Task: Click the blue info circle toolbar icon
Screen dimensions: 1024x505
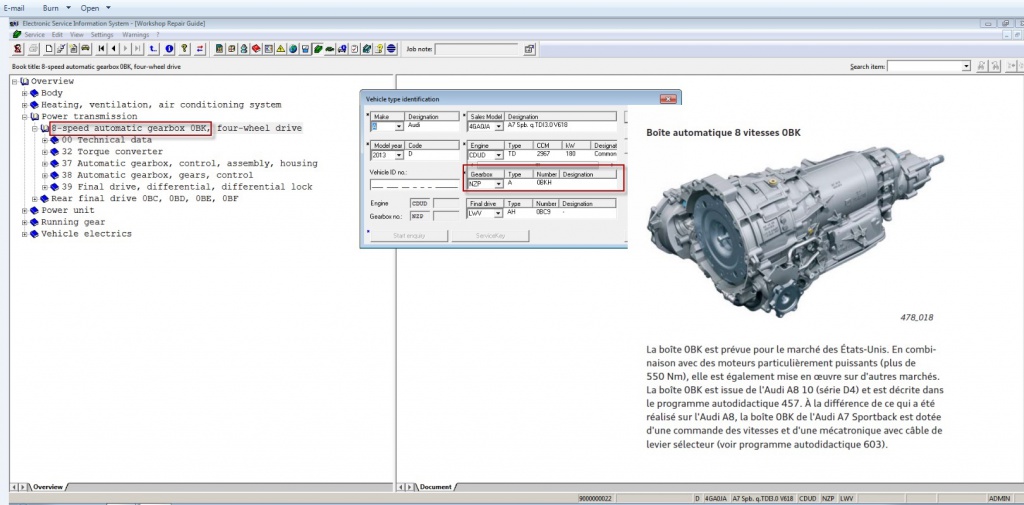Action: pos(169,48)
